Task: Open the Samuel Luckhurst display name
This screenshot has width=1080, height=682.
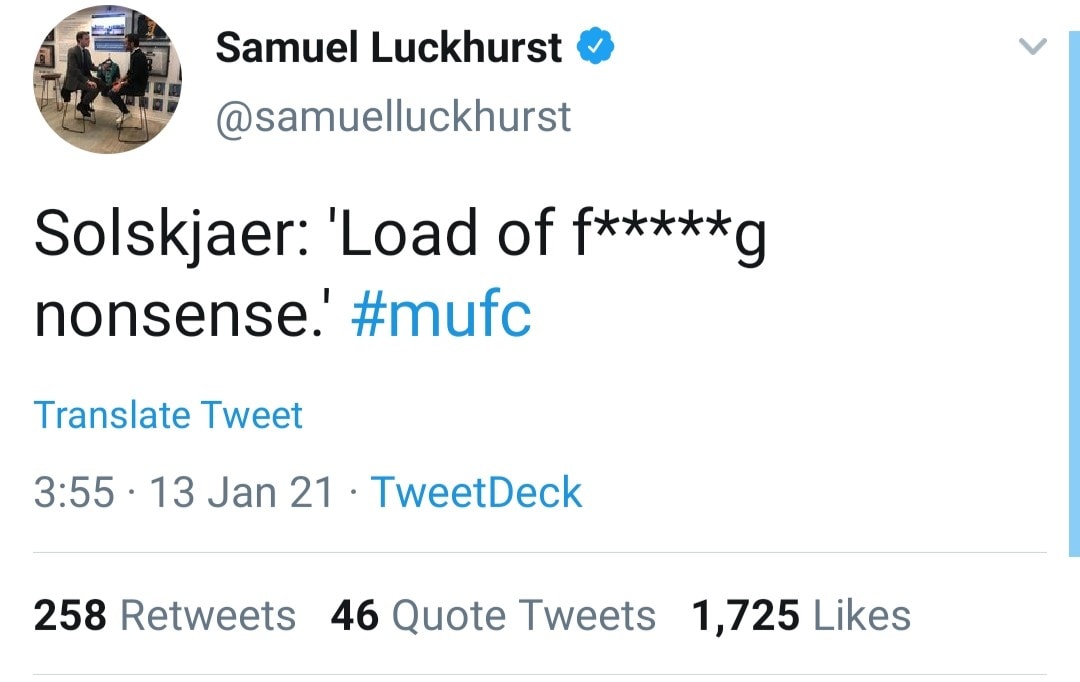Action: (x=388, y=47)
